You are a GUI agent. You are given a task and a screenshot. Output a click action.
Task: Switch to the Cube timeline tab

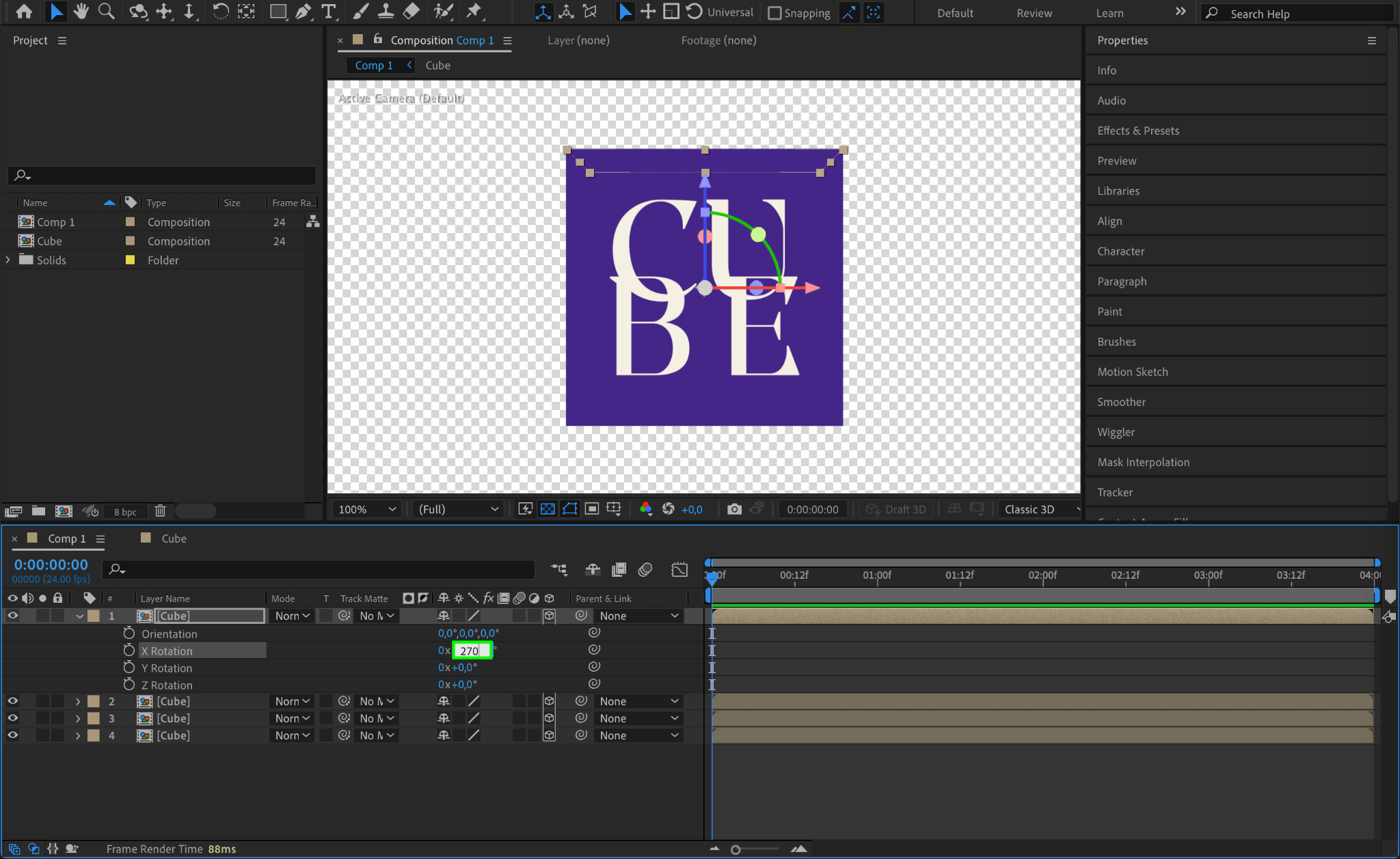click(174, 538)
